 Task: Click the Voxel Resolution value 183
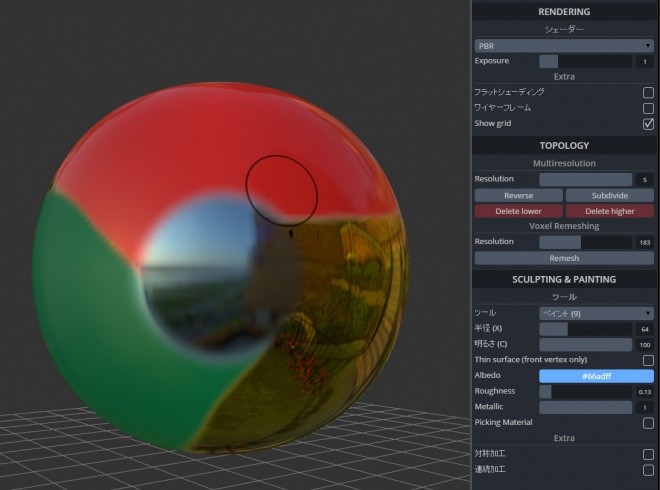645,242
